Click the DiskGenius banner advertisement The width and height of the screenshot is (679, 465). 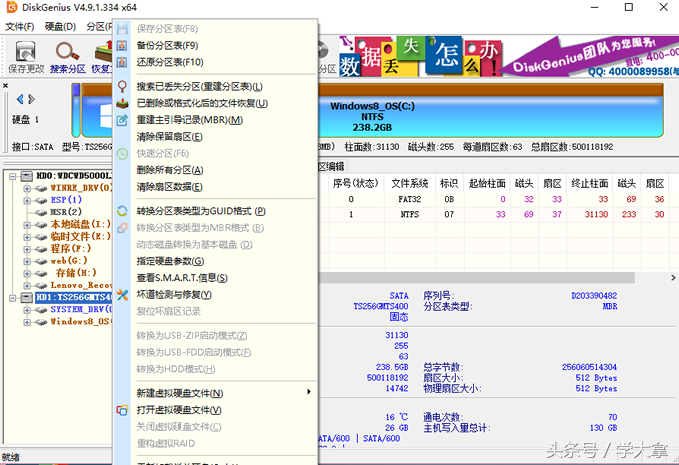coord(509,56)
